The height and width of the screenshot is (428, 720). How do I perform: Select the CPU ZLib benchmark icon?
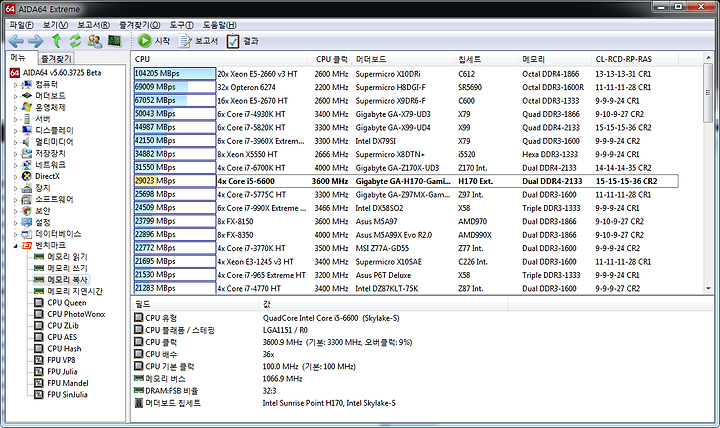pyautogui.click(x=39, y=326)
